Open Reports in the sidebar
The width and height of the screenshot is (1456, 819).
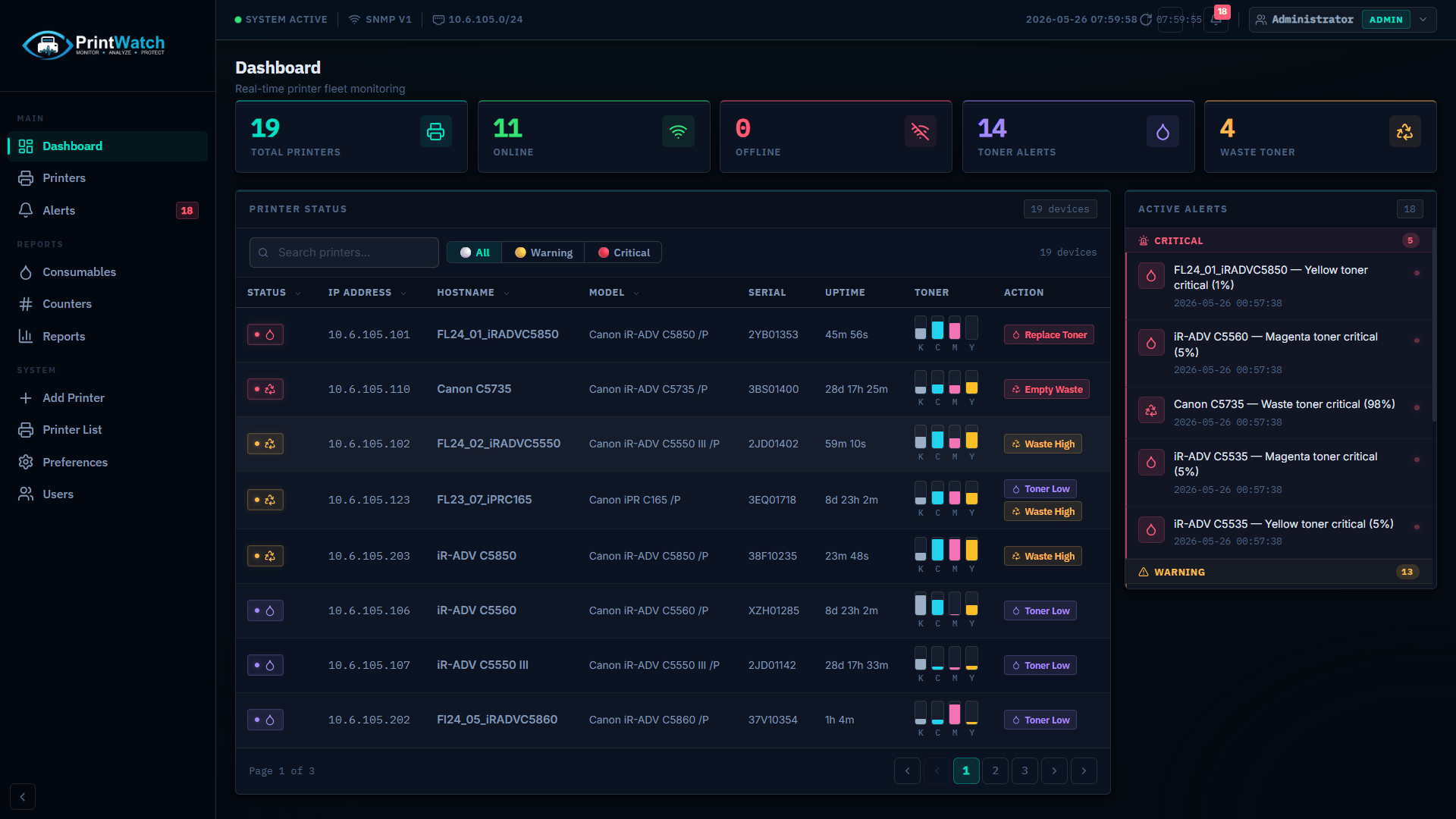pyautogui.click(x=108, y=337)
